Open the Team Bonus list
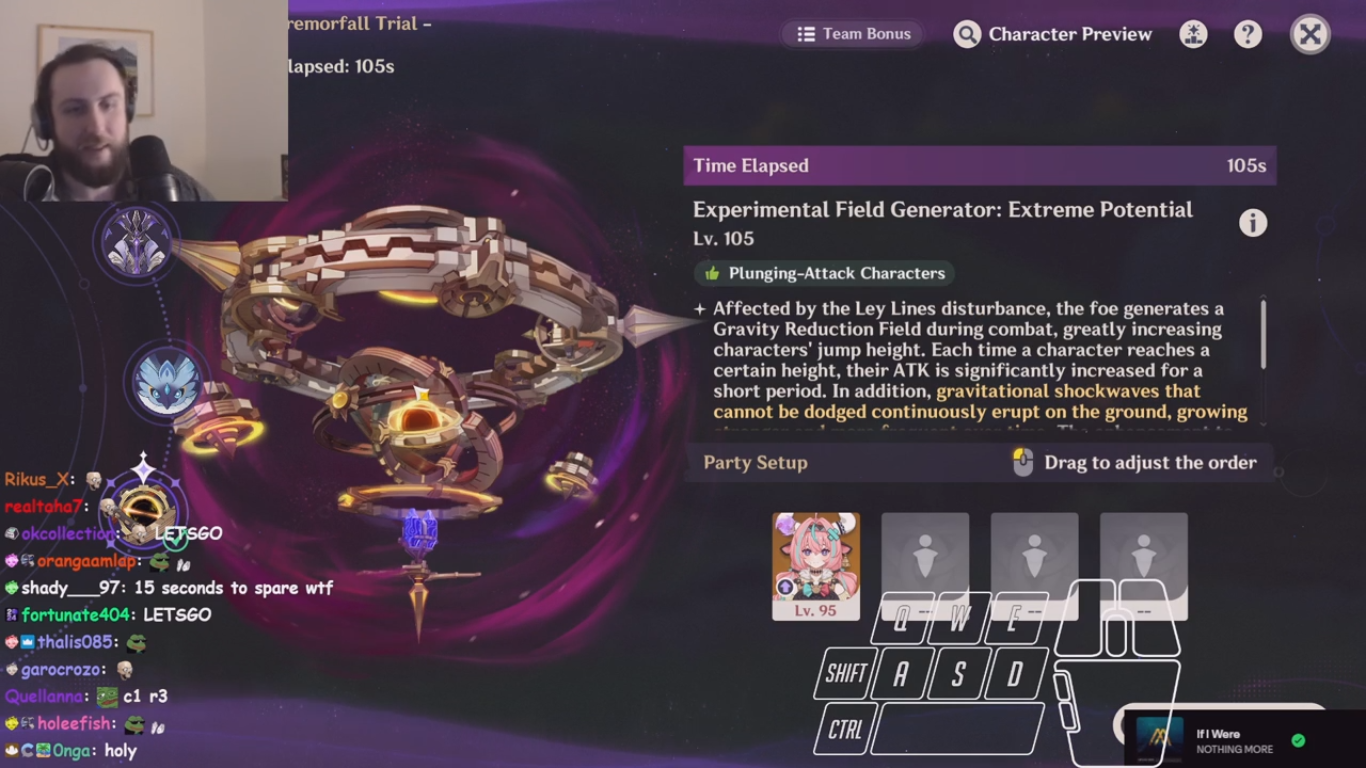Image resolution: width=1366 pixels, height=768 pixels. pyautogui.click(x=853, y=34)
